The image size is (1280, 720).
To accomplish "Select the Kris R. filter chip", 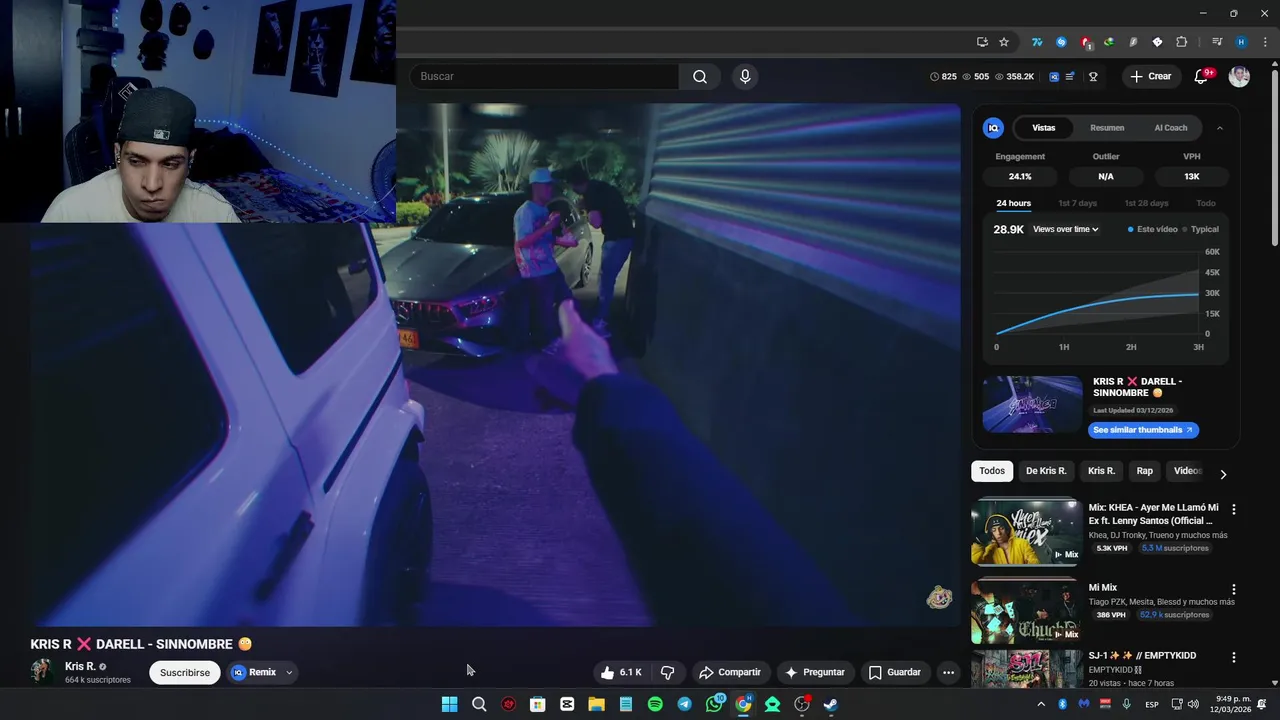I will 1101,471.
